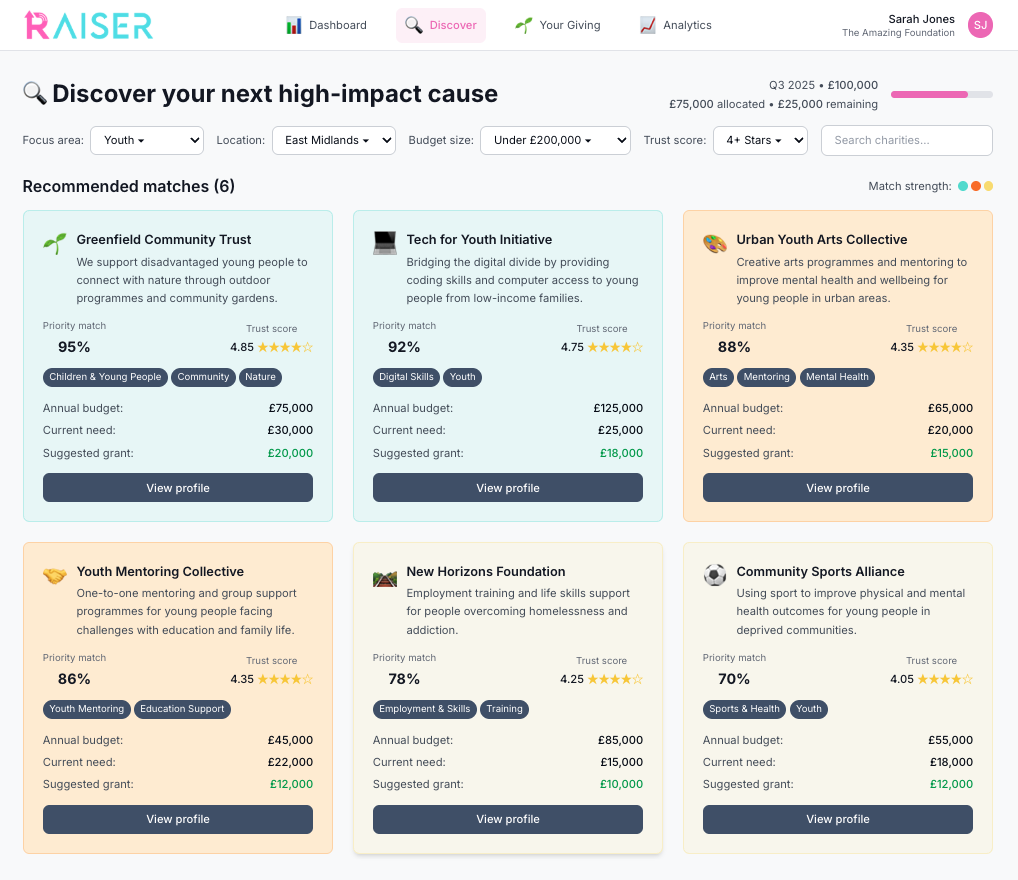The image size is (1018, 880).
Task: Click the Mental Health tag
Action: 837,377
